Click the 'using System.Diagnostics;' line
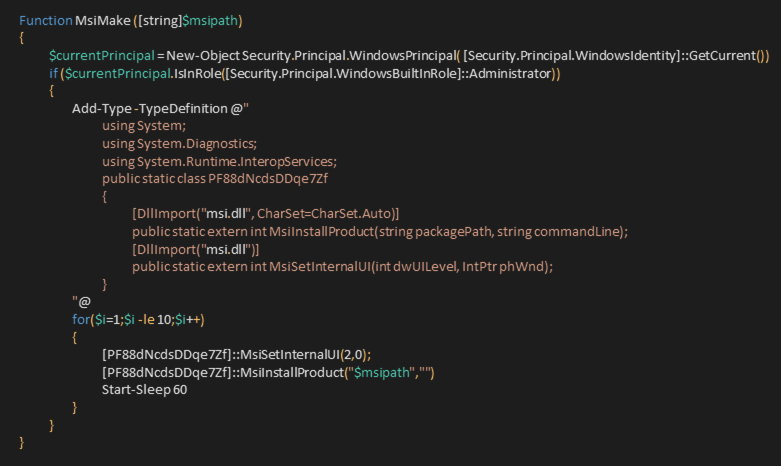The image size is (781, 466). [179, 144]
